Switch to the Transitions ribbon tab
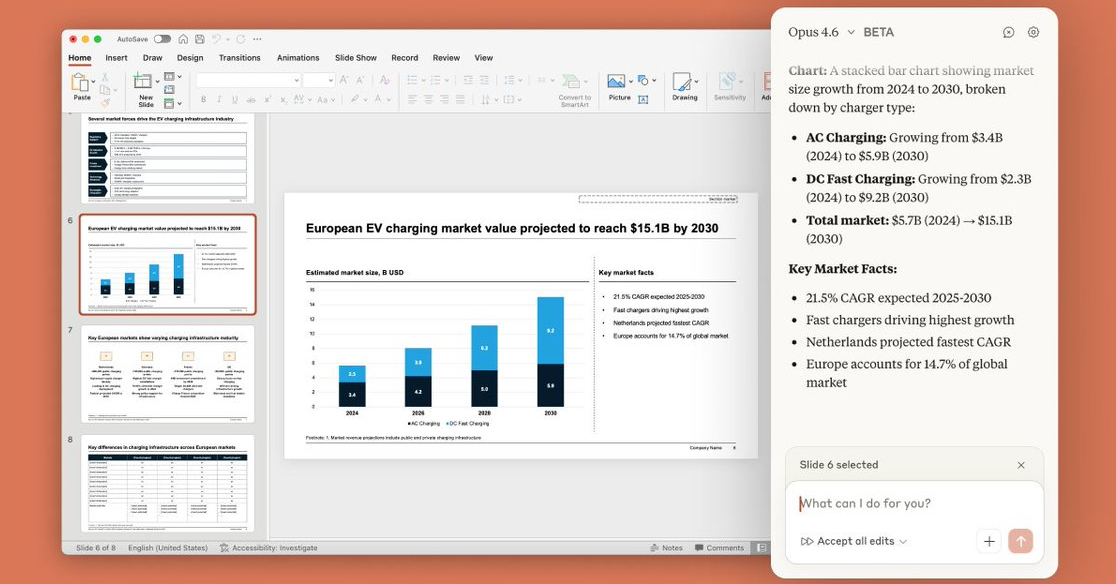 [x=239, y=58]
